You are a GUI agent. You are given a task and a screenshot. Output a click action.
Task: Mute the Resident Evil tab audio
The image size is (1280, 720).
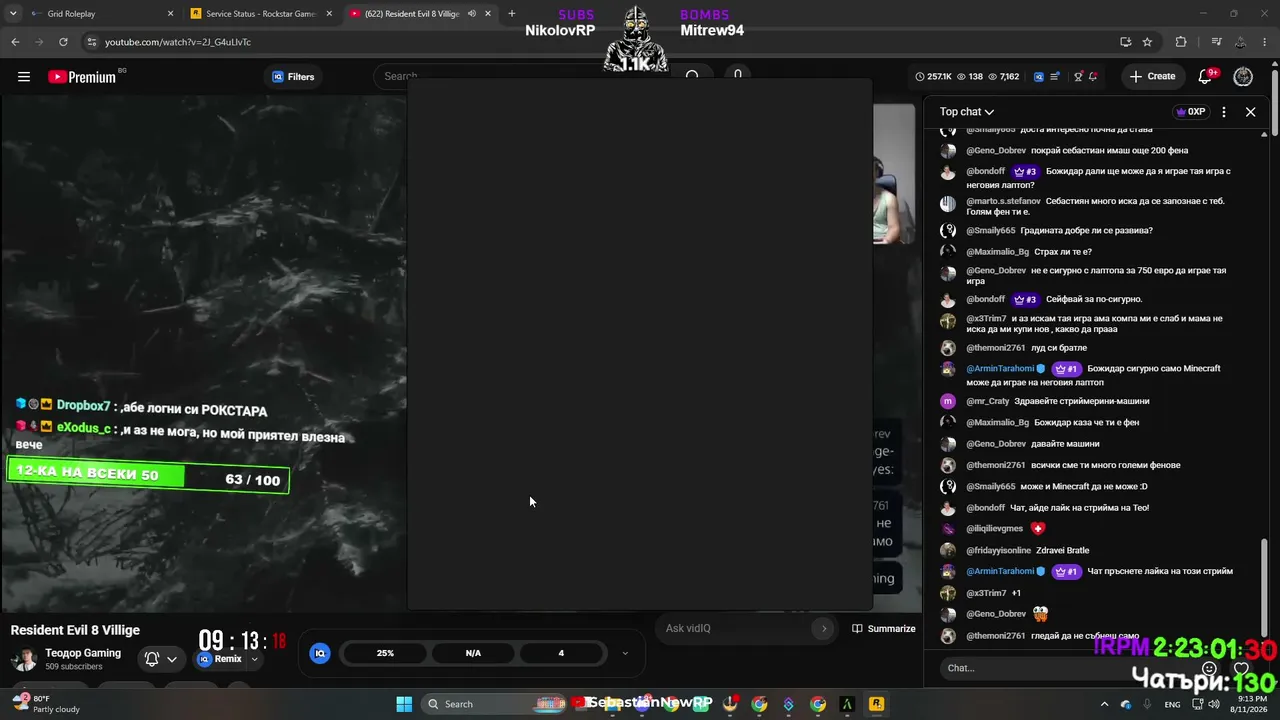[x=472, y=14]
